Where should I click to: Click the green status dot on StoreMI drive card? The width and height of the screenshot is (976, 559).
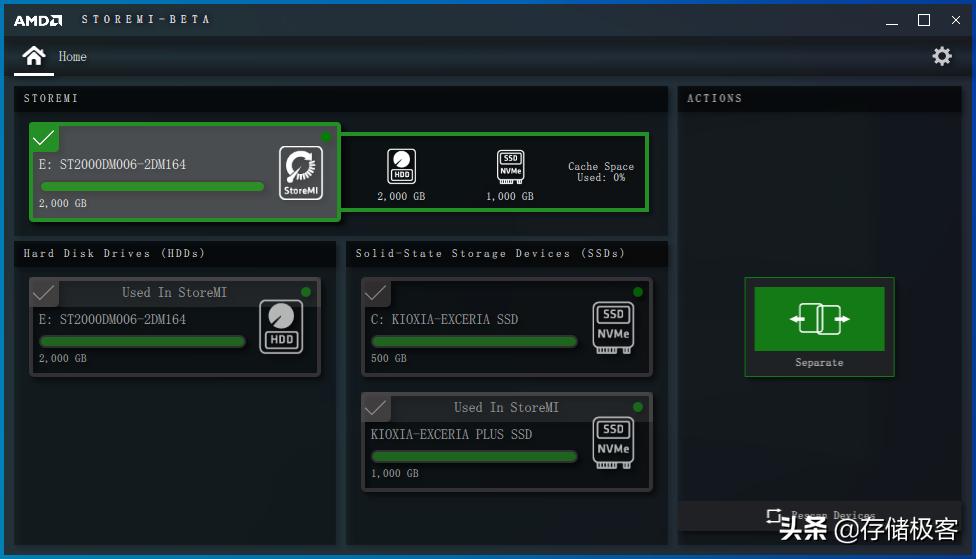[x=326, y=137]
